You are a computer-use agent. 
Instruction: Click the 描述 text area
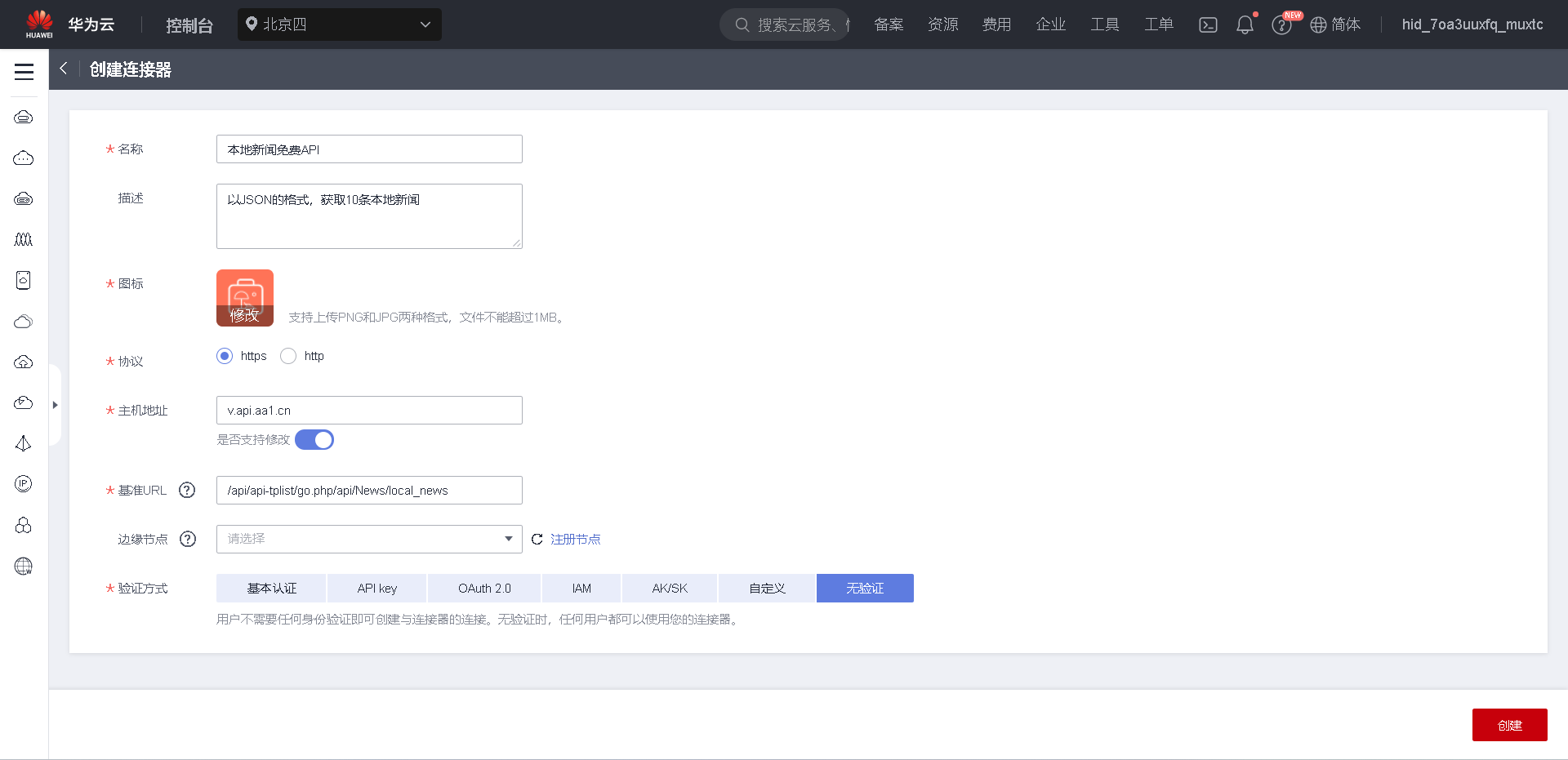[369, 216]
